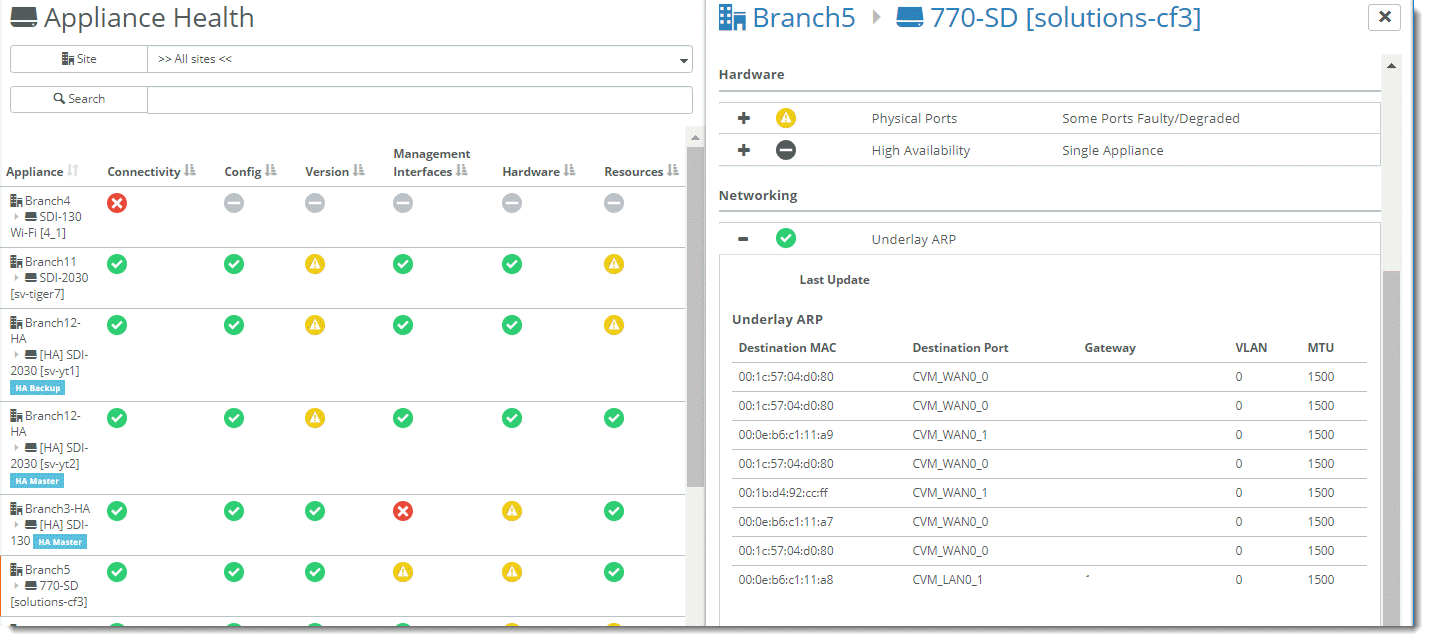
Task: Click Branch5 yellow Hardware warning icon
Action: click(x=512, y=572)
